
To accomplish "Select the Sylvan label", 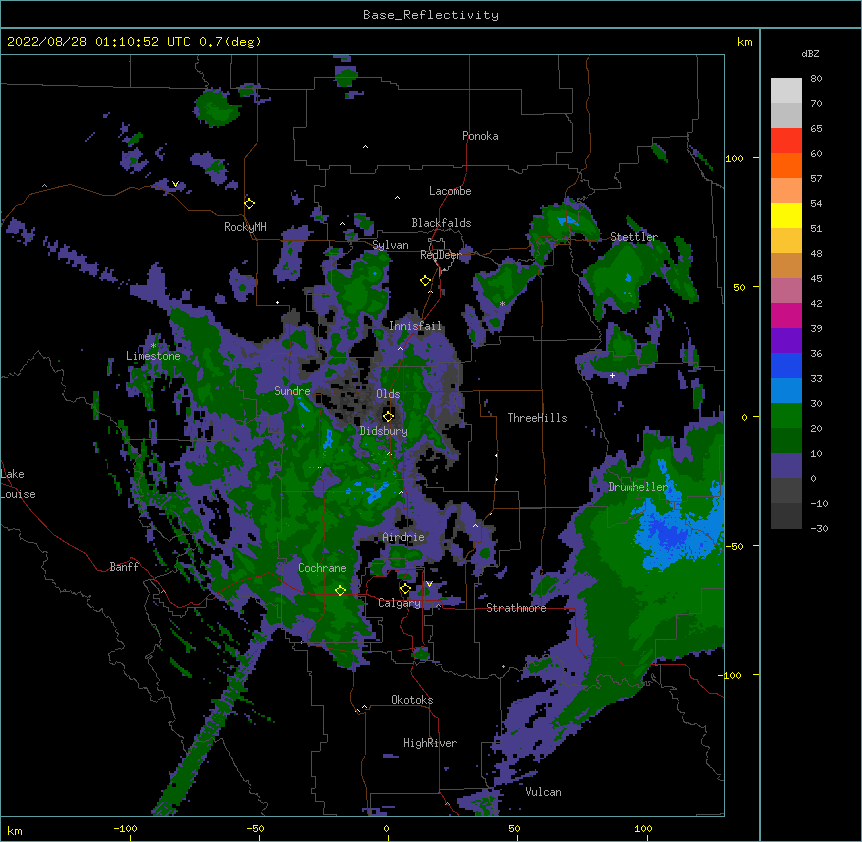I will click(x=390, y=245).
